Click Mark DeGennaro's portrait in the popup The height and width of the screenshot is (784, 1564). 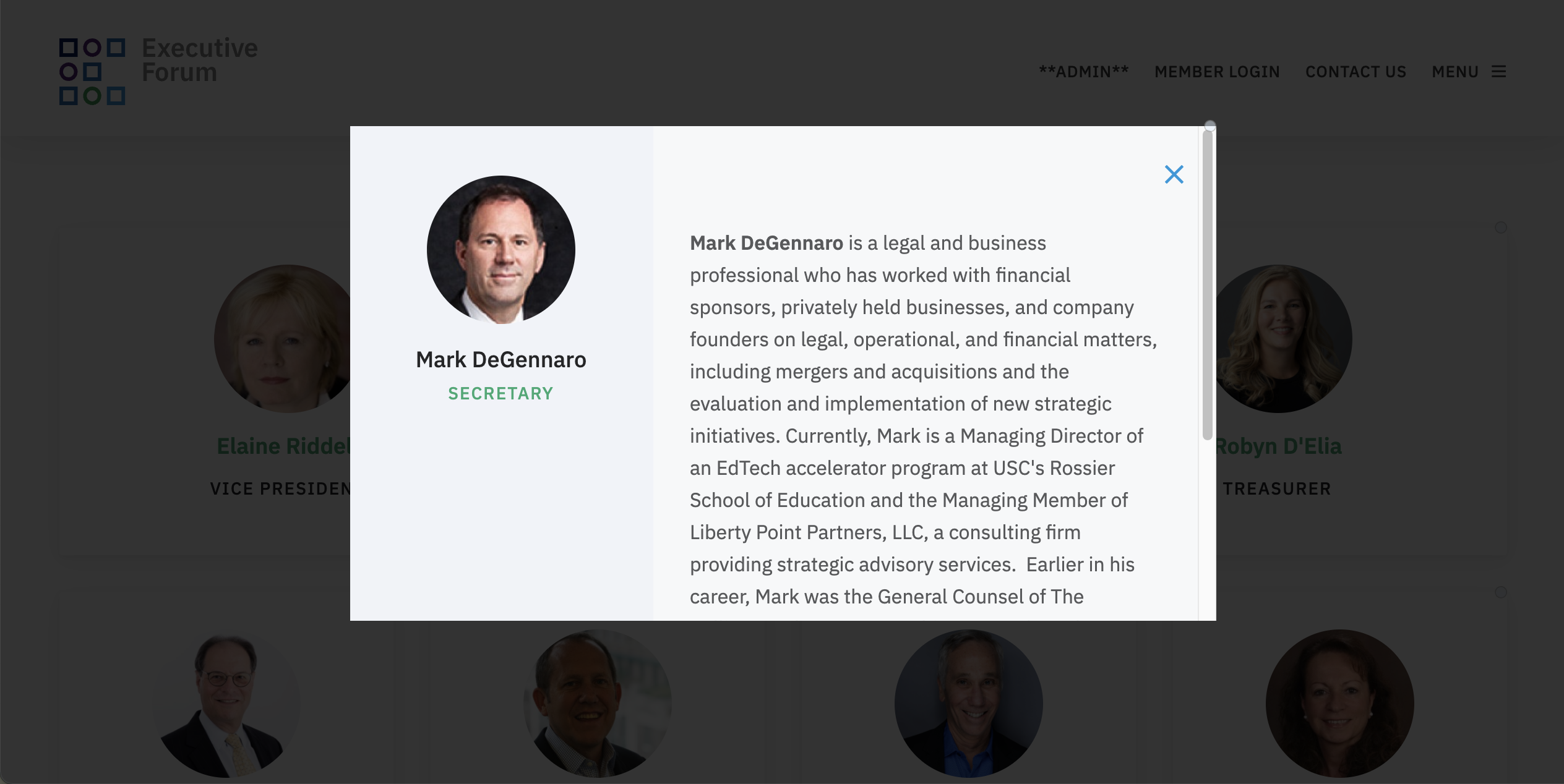[501, 250]
